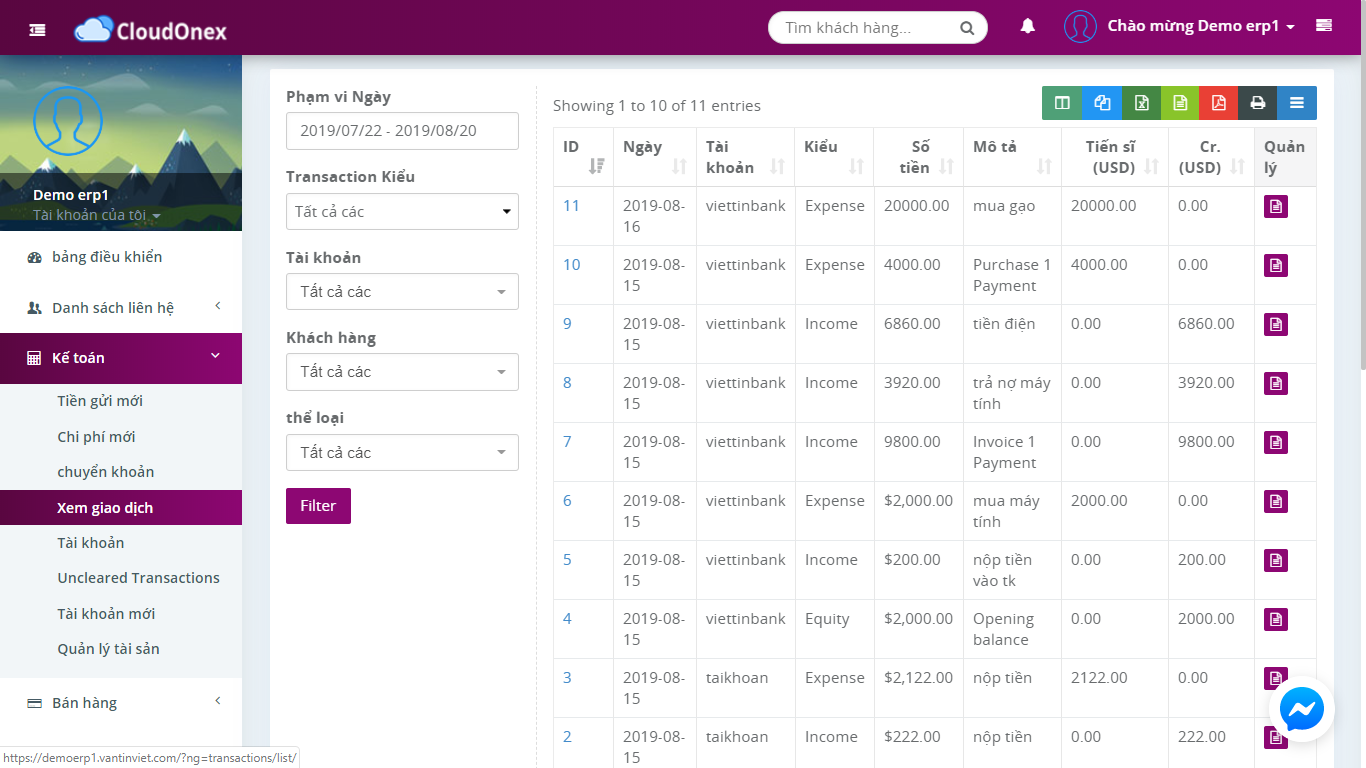Collapse the Kế toán sidebar section

(x=121, y=358)
